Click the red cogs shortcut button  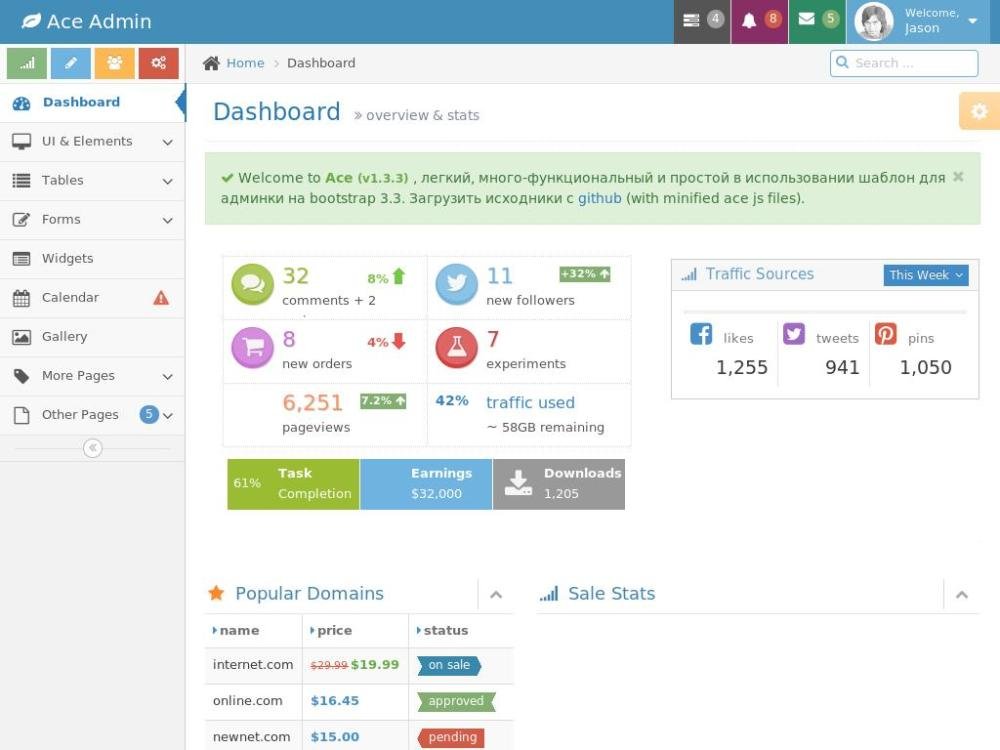(x=158, y=63)
